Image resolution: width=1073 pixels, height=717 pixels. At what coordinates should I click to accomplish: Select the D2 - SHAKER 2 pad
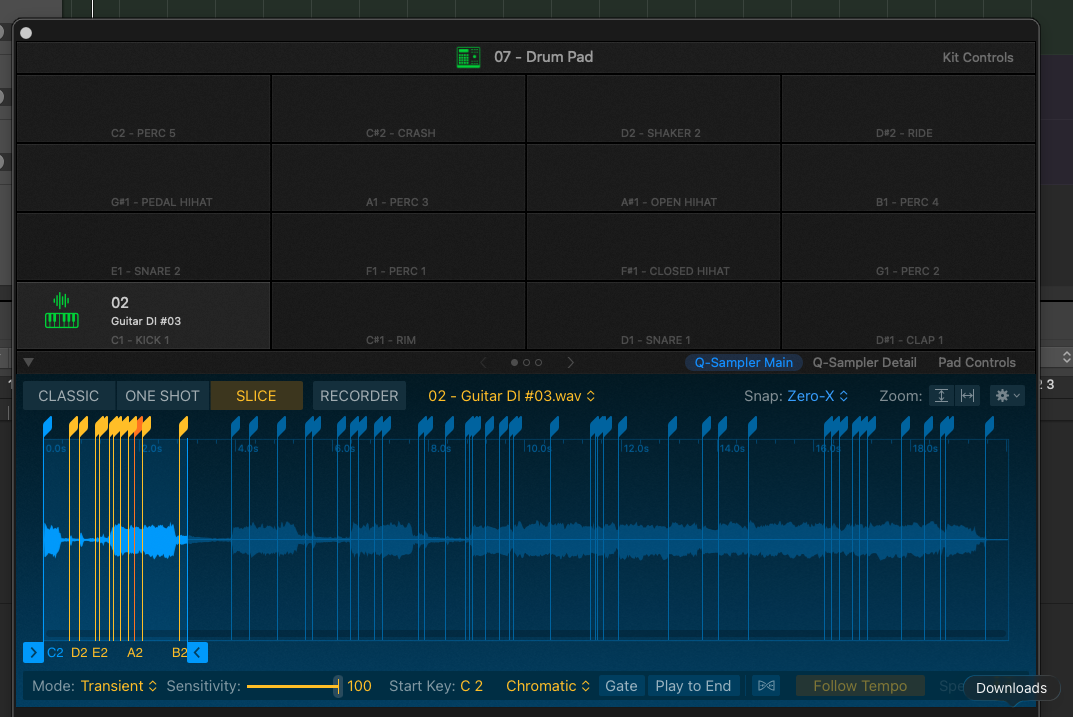pos(654,109)
